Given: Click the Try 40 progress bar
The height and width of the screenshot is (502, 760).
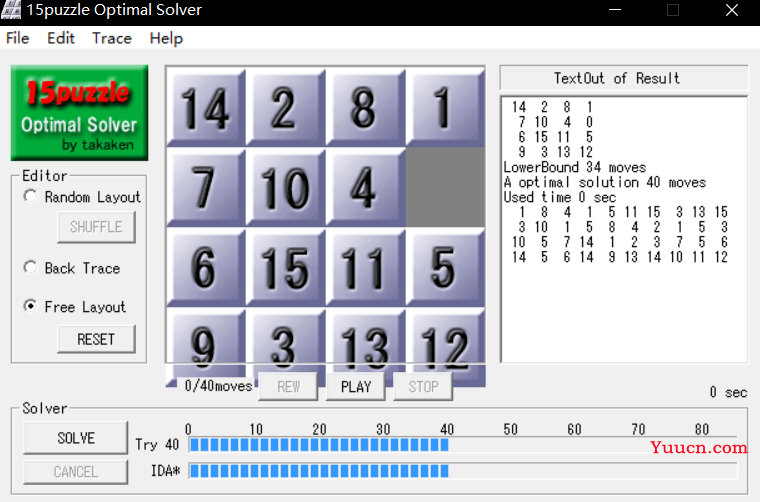Looking at the screenshot, I should (x=462, y=445).
